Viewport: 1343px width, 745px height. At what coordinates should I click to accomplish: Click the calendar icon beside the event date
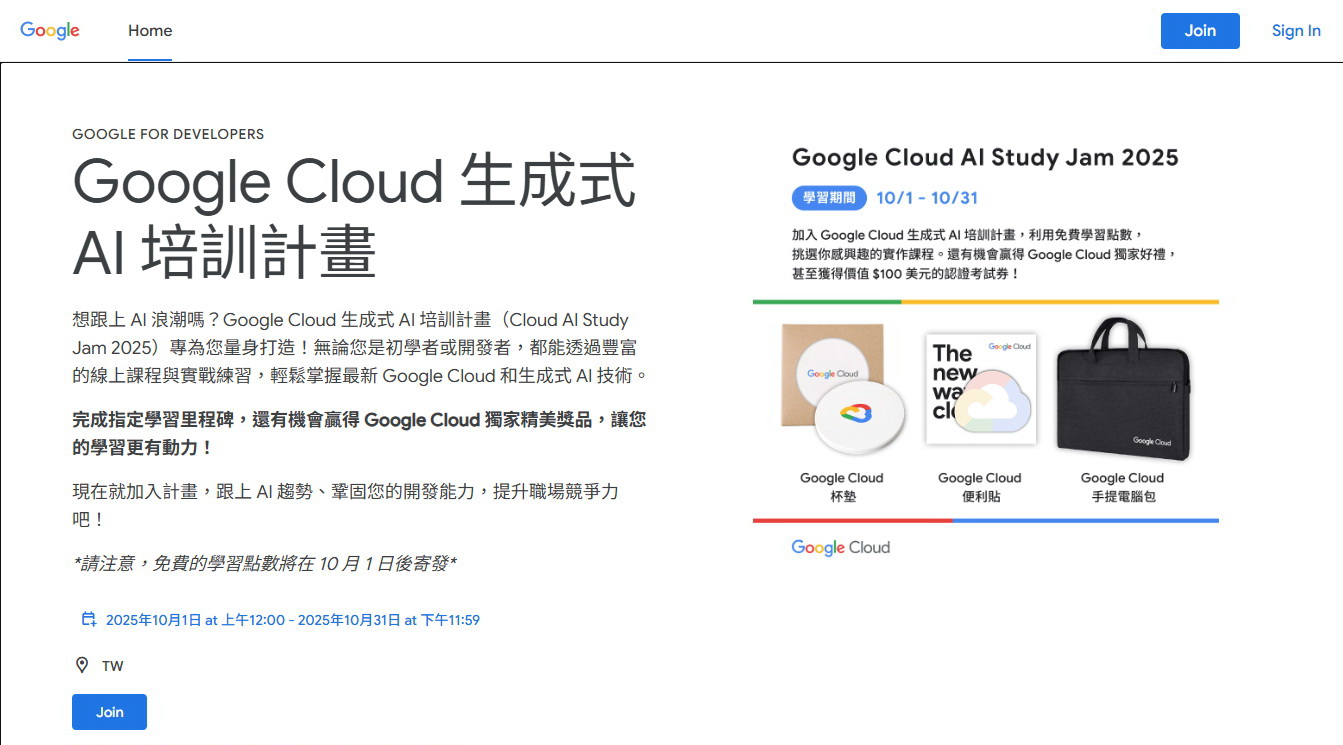pos(89,620)
